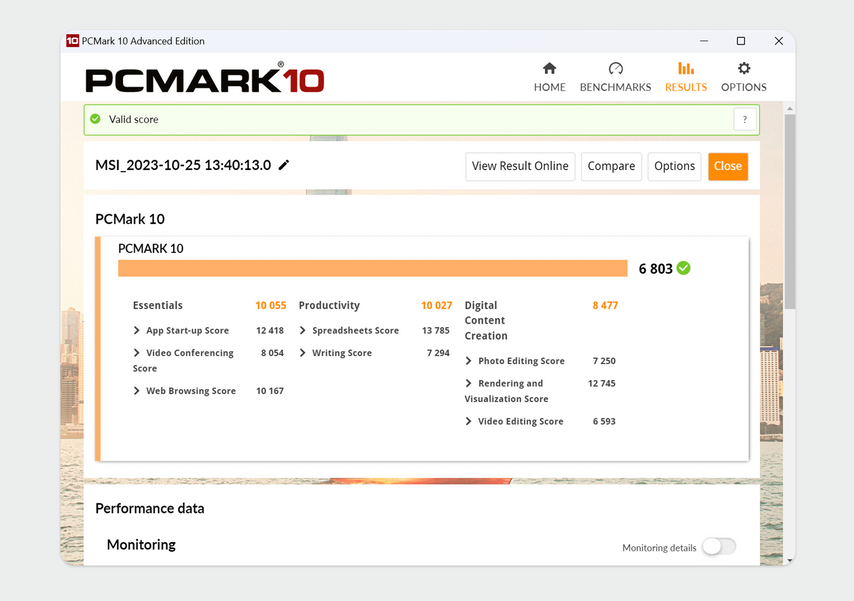Screen dimensions: 854x601
Task: Switch to BENCHMARKS tab label
Action: point(615,87)
